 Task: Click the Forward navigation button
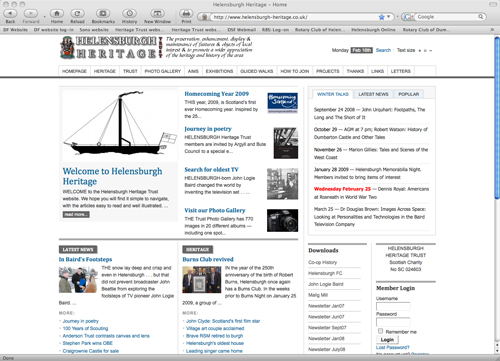pos(31,13)
